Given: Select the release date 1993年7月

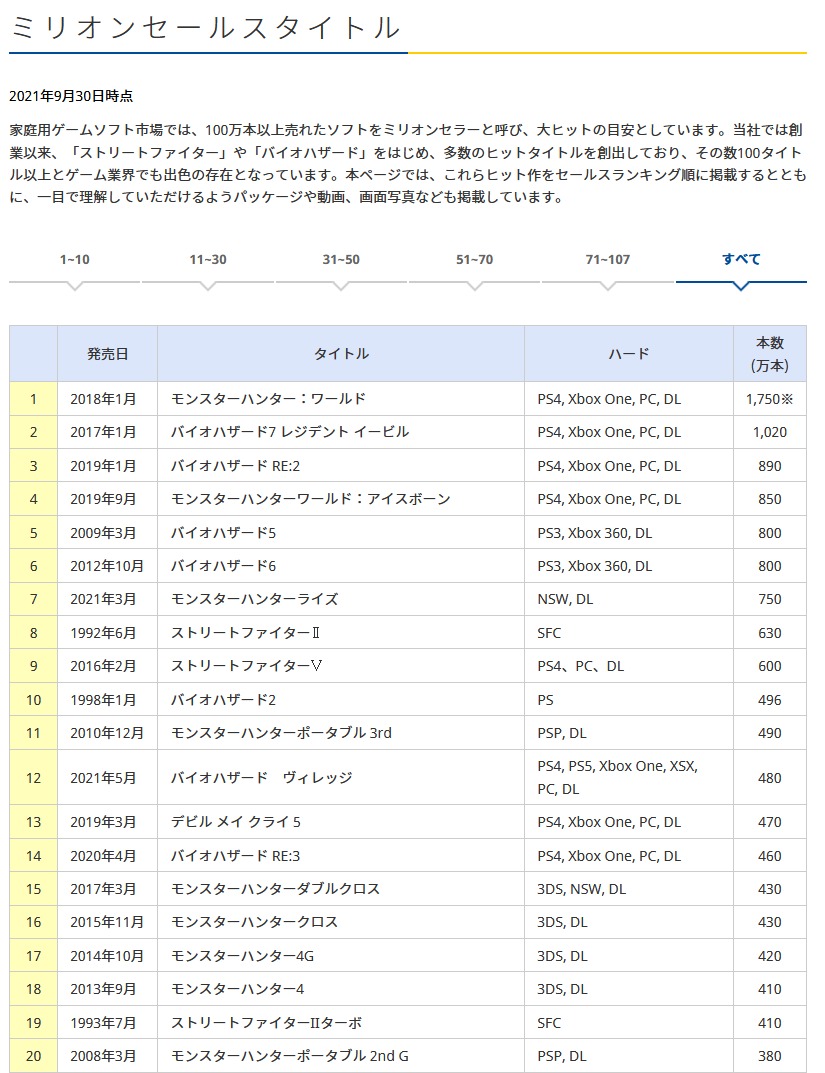Looking at the screenshot, I should (x=103, y=1023).
